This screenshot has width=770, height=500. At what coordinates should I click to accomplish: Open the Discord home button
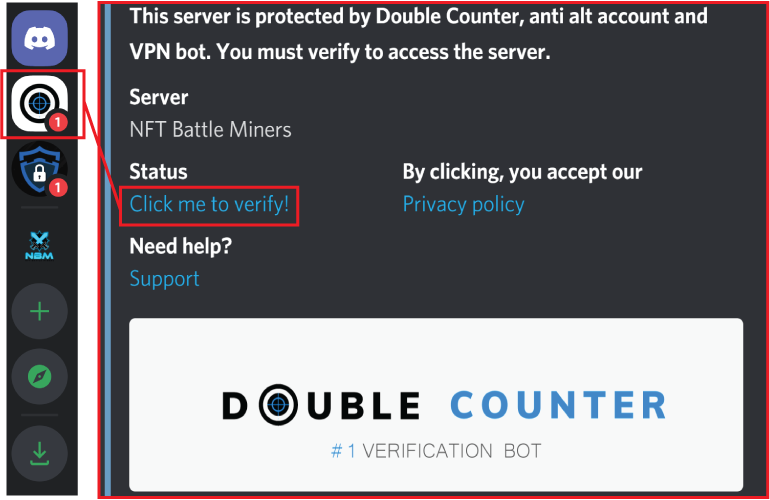tap(39, 38)
